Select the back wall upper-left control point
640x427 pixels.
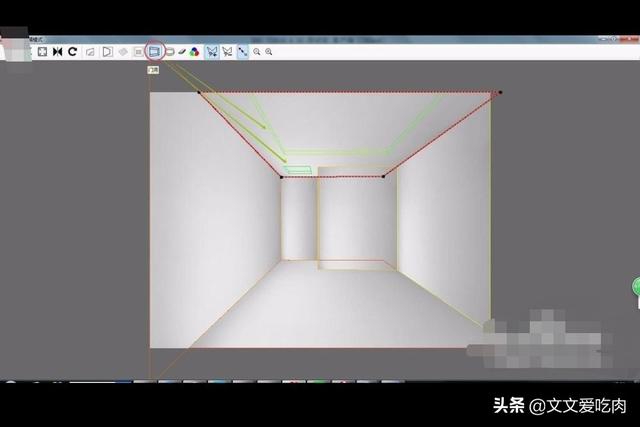[281, 177]
